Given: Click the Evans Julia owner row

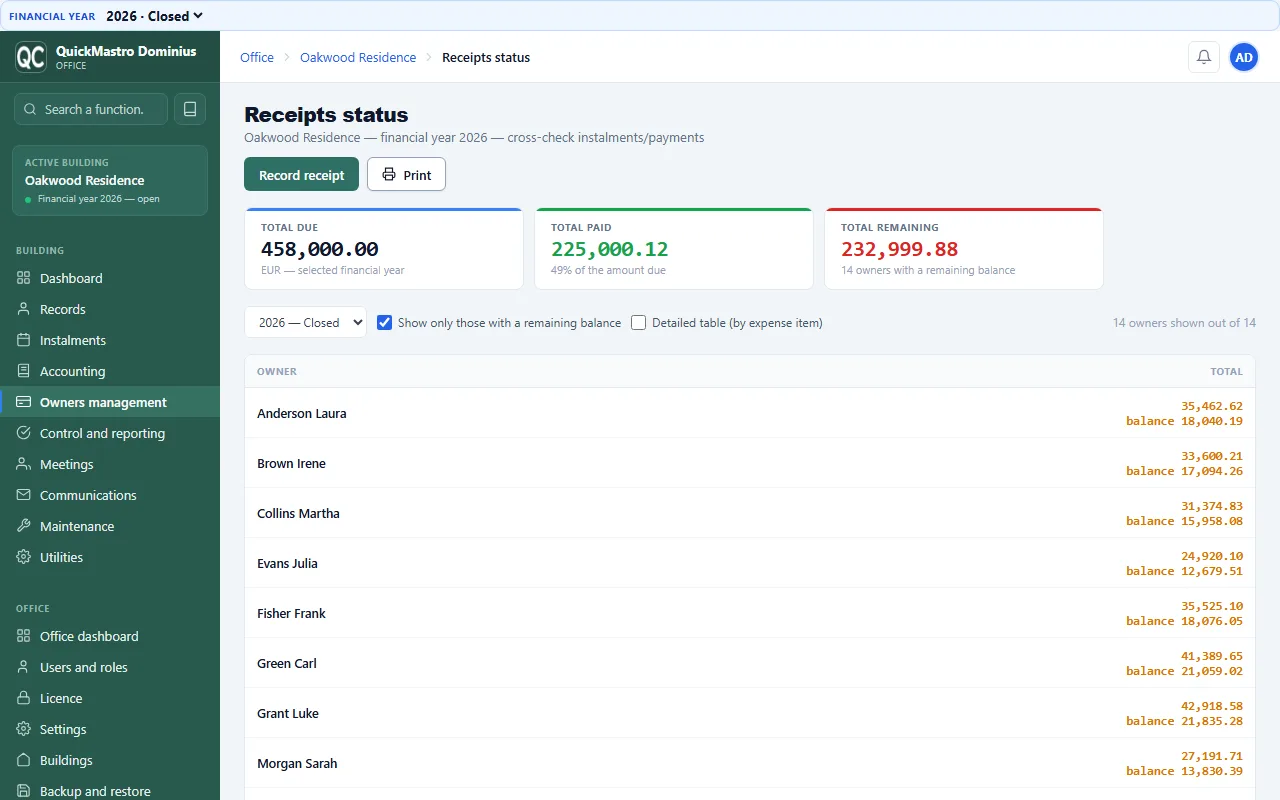Looking at the screenshot, I should click(750, 563).
